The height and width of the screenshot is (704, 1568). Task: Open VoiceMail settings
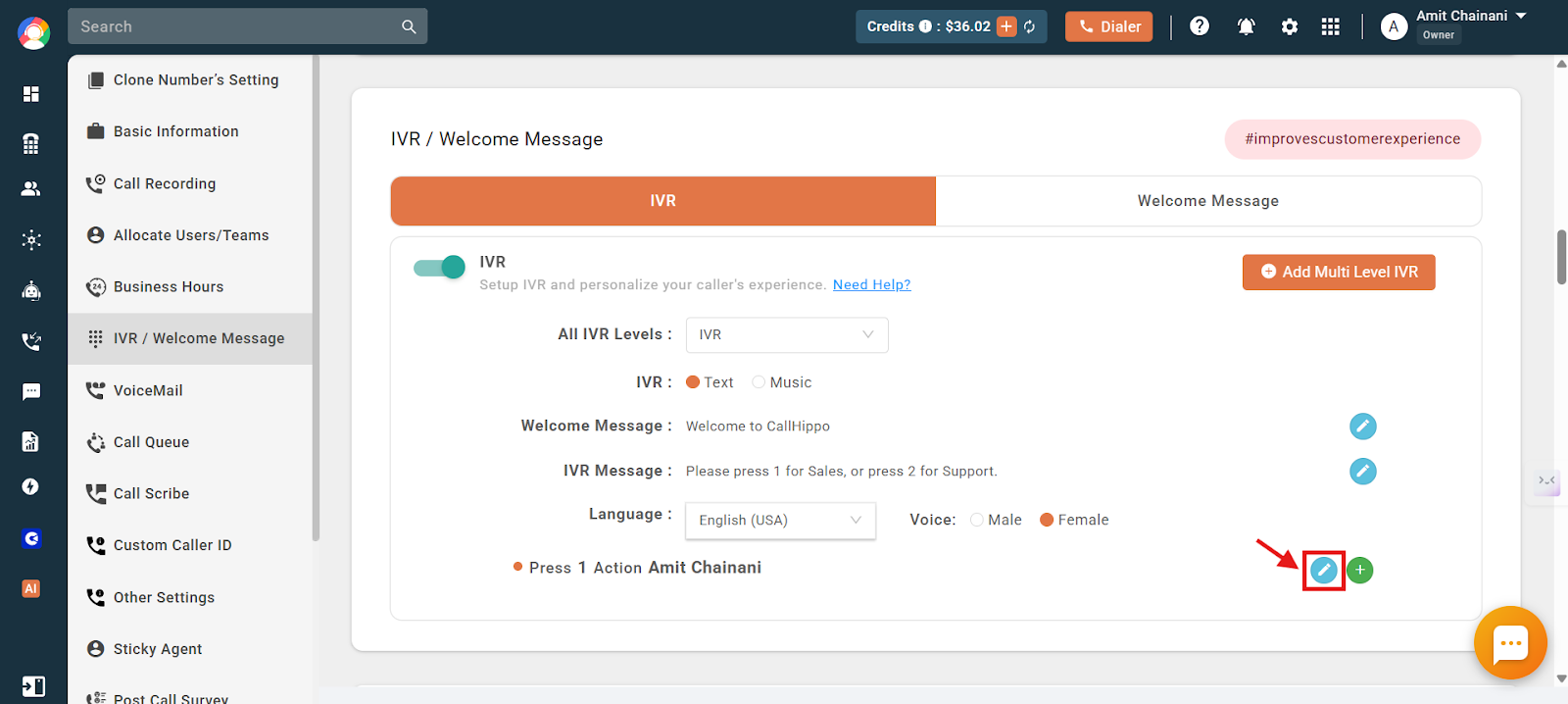click(x=190, y=390)
